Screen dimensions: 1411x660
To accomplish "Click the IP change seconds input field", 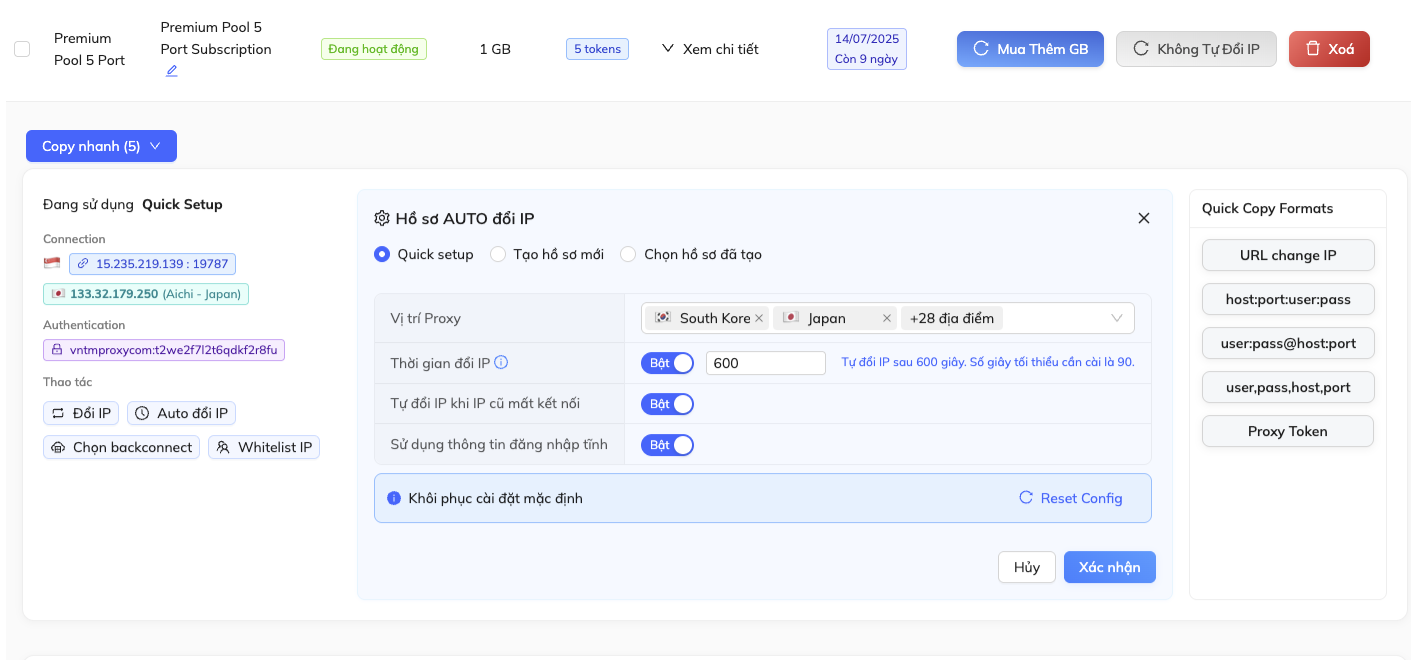I will [x=765, y=363].
